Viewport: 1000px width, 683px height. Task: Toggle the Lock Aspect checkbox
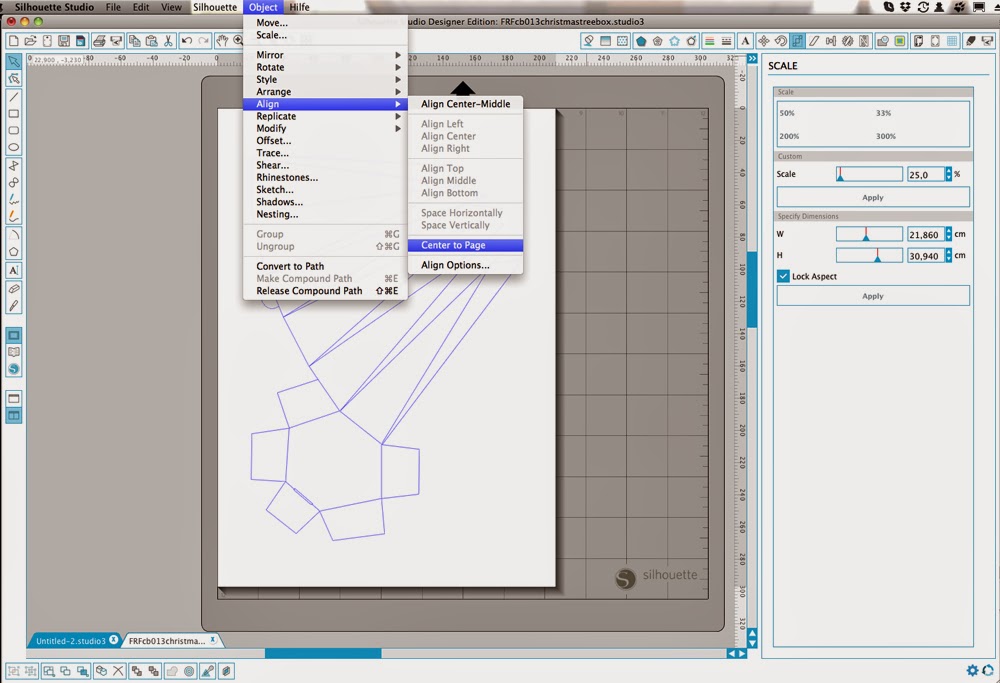pos(783,276)
